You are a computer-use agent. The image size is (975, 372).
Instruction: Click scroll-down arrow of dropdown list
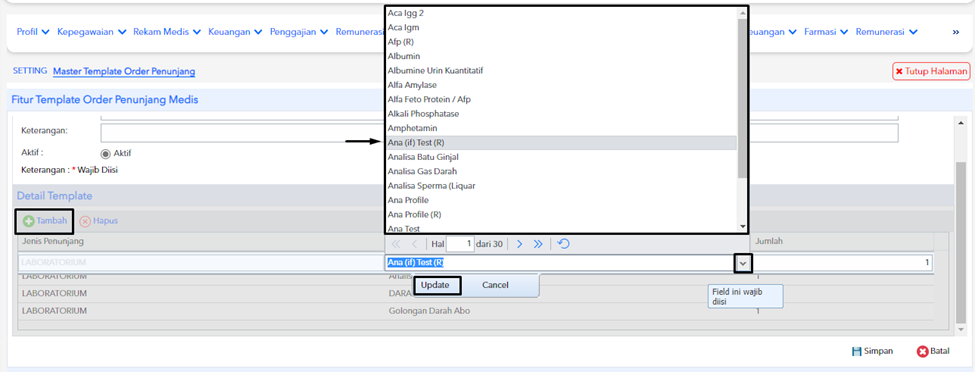point(742,226)
